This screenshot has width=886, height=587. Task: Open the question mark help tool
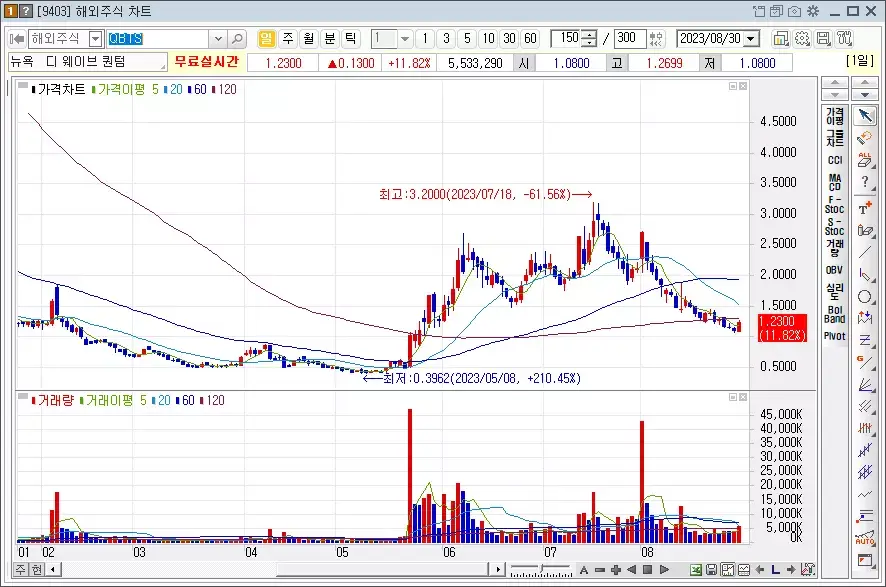pos(865,182)
